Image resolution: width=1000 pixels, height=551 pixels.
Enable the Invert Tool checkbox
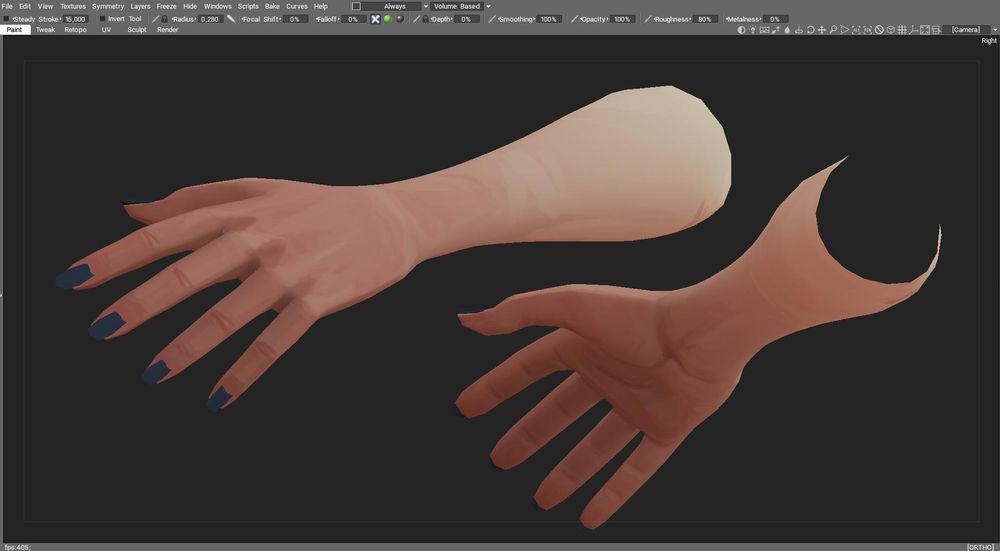(x=102, y=19)
